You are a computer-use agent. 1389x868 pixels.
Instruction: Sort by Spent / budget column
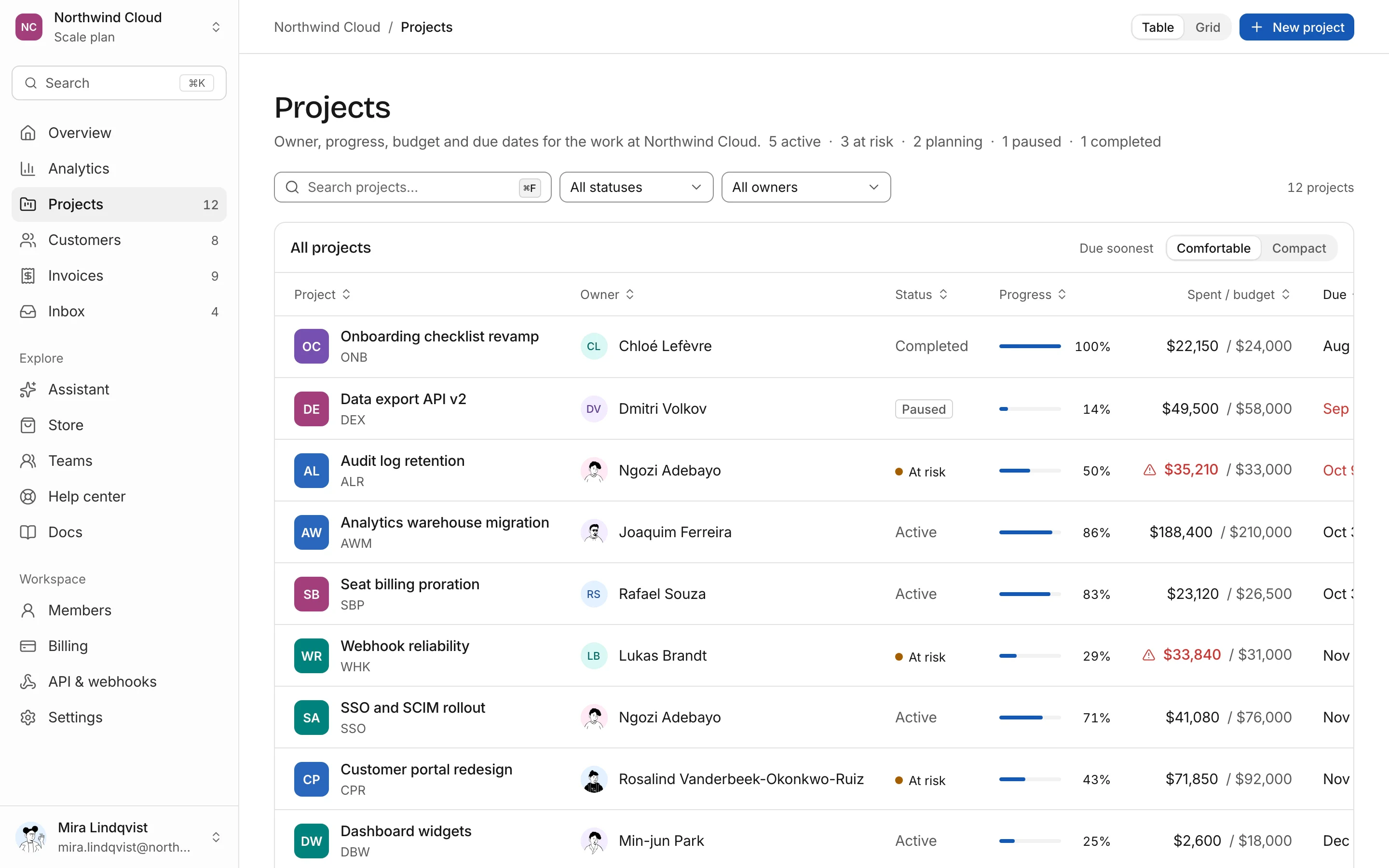click(1238, 295)
